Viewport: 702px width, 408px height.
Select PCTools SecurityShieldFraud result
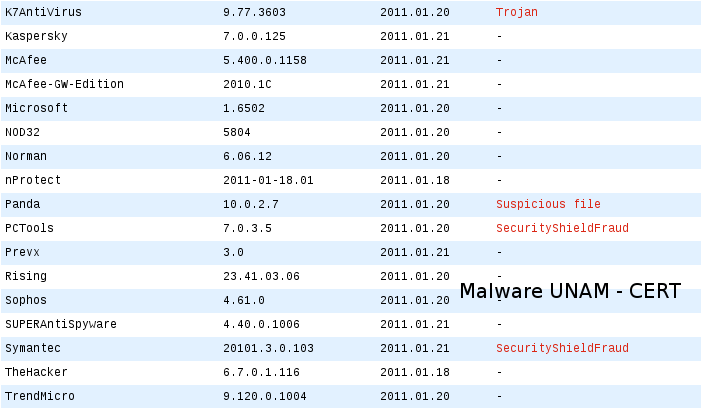[562, 228]
